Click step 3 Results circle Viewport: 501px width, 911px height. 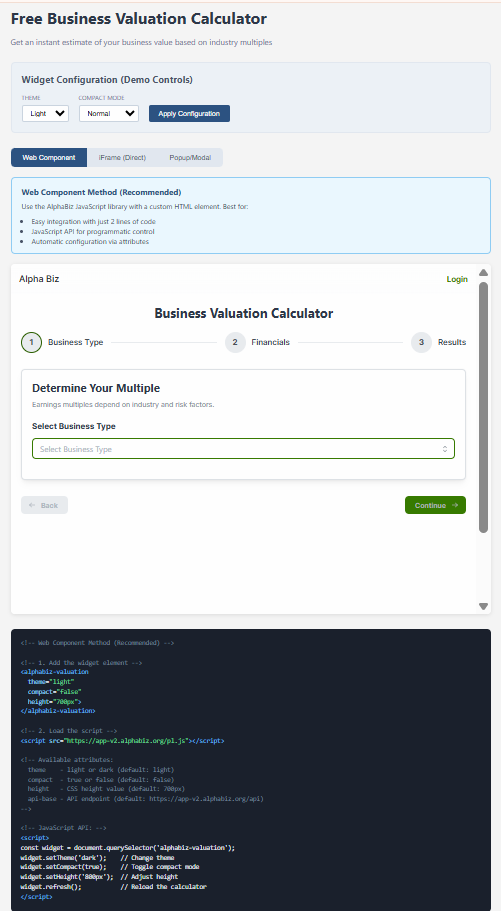(421, 342)
